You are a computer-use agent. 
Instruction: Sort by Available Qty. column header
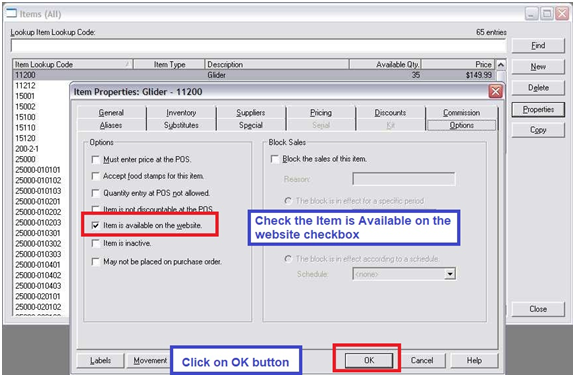tap(385, 65)
